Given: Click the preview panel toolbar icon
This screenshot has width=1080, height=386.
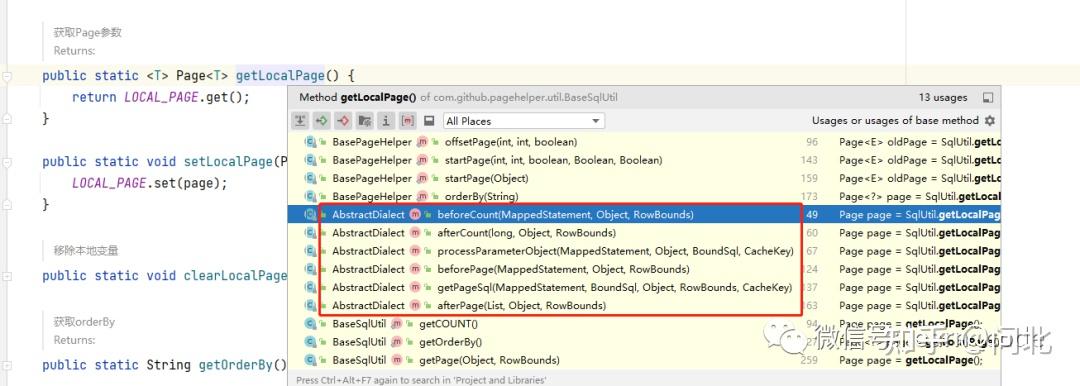Looking at the screenshot, I should [429, 121].
